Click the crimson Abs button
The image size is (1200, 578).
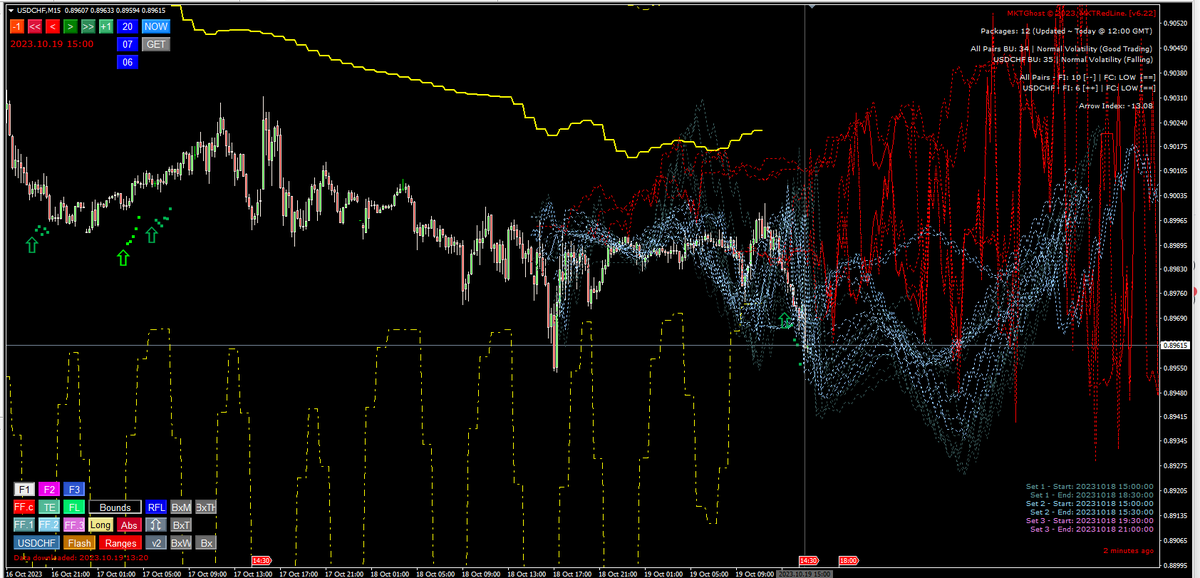click(129, 525)
